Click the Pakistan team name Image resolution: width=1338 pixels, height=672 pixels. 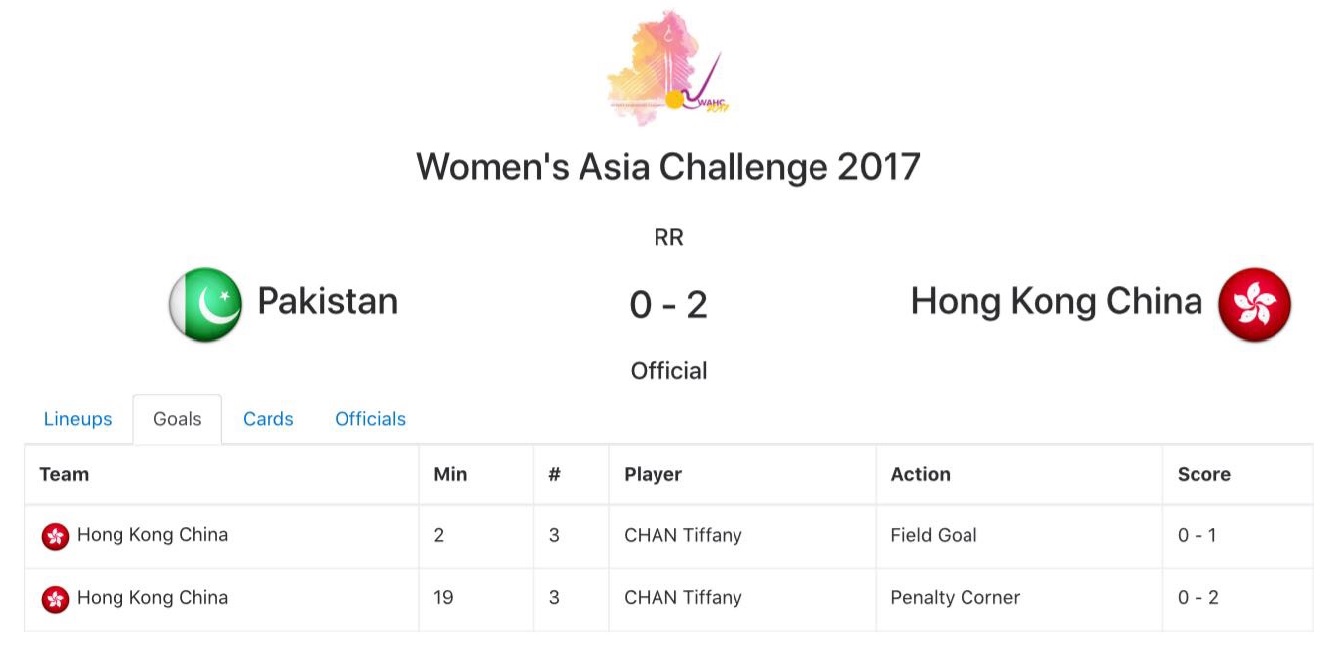[328, 301]
